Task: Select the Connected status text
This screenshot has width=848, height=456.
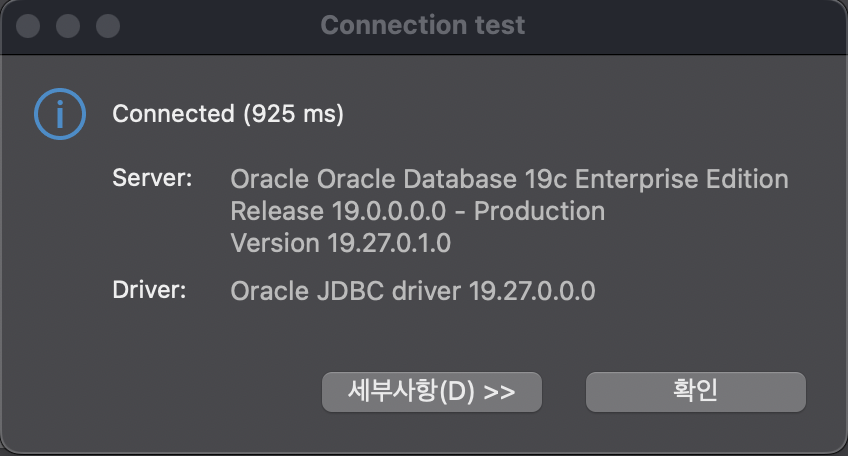Action: point(173,114)
